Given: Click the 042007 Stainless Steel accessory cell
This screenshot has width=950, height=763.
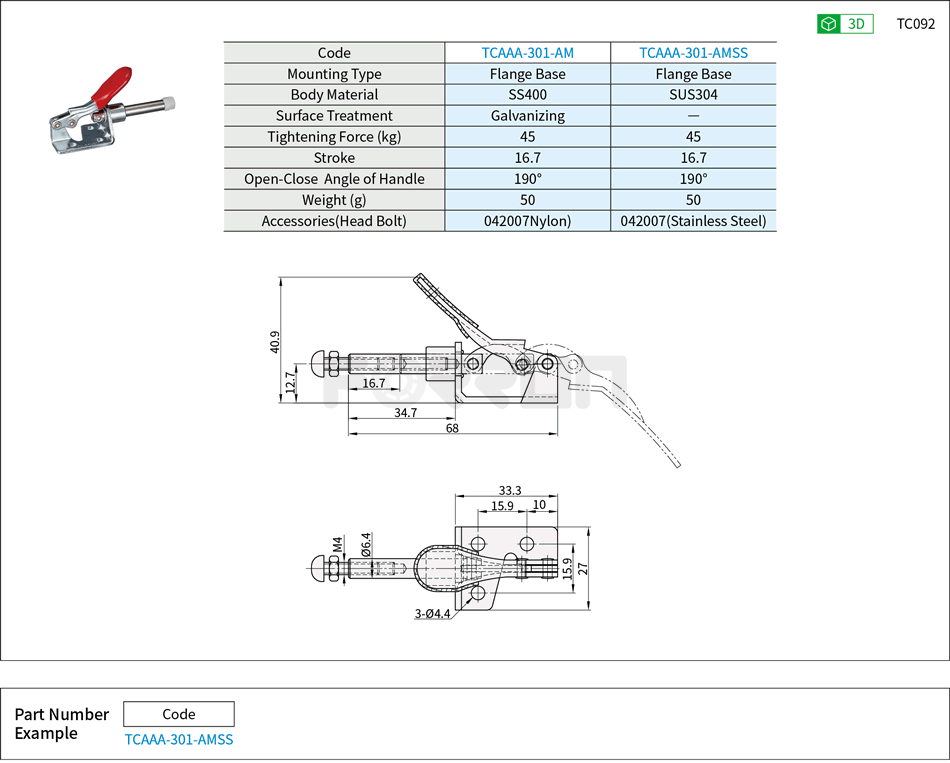Looking at the screenshot, I should [x=693, y=220].
